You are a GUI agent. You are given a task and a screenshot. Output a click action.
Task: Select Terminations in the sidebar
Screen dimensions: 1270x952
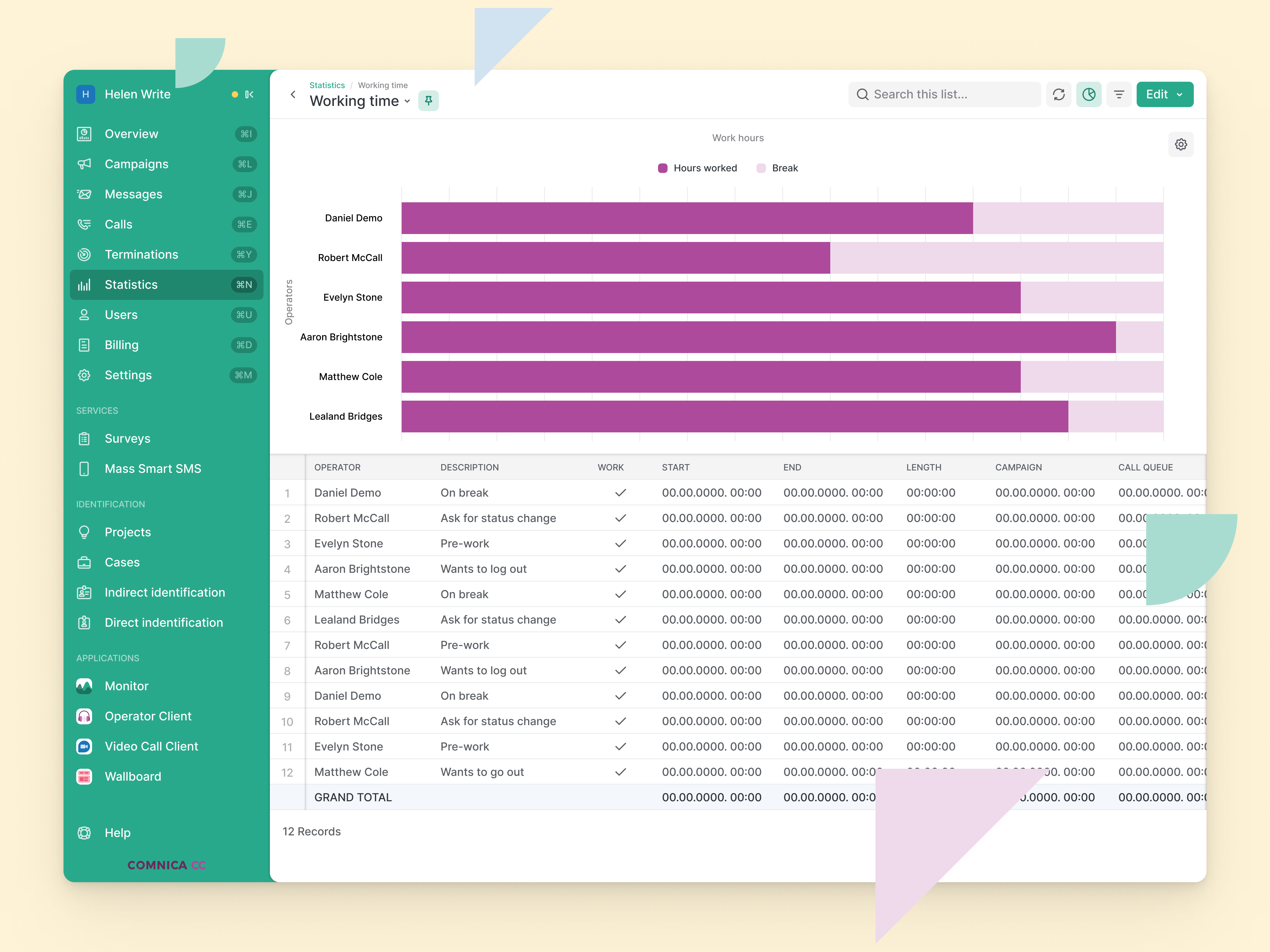141,254
